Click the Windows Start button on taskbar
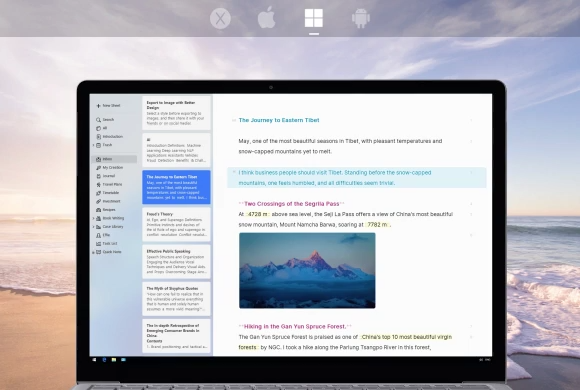The height and width of the screenshot is (390, 580). point(94,360)
